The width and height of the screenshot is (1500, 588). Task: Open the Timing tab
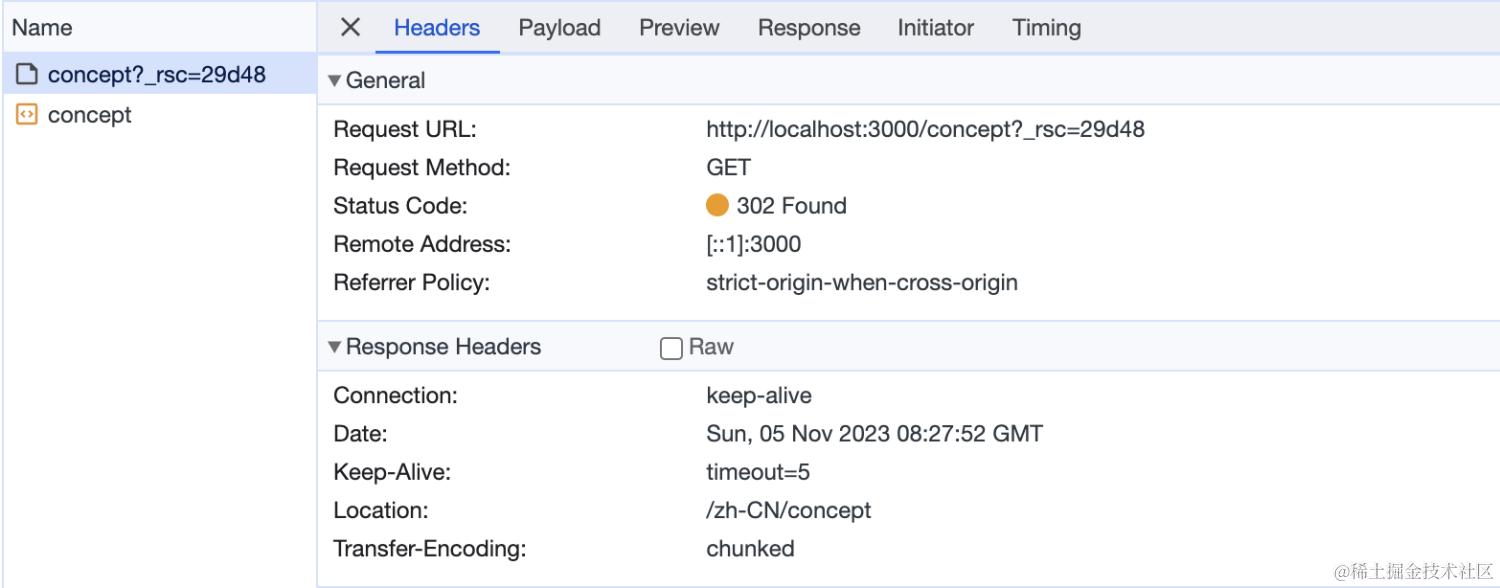pos(1046,28)
